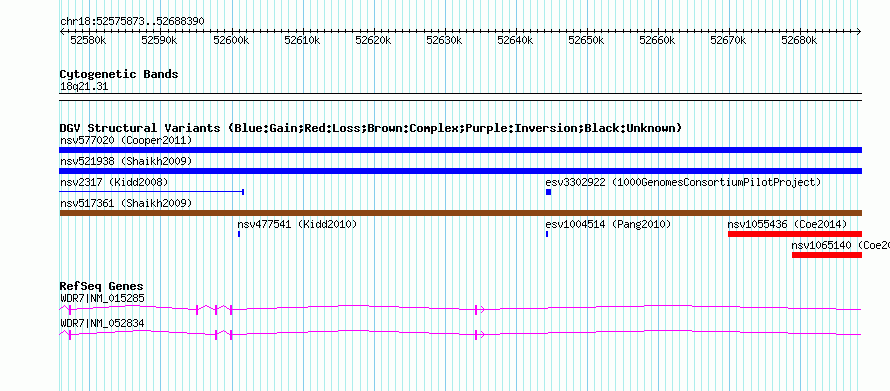This screenshot has height=391, width=890.
Task: Click the right arrowhead of the coordinate ruler
Action: click(858, 31)
